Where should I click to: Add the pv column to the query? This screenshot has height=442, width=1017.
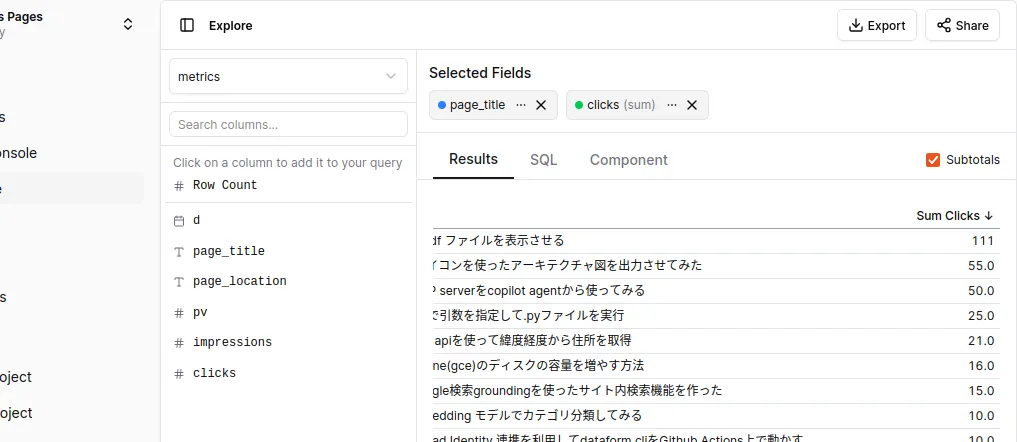point(200,312)
